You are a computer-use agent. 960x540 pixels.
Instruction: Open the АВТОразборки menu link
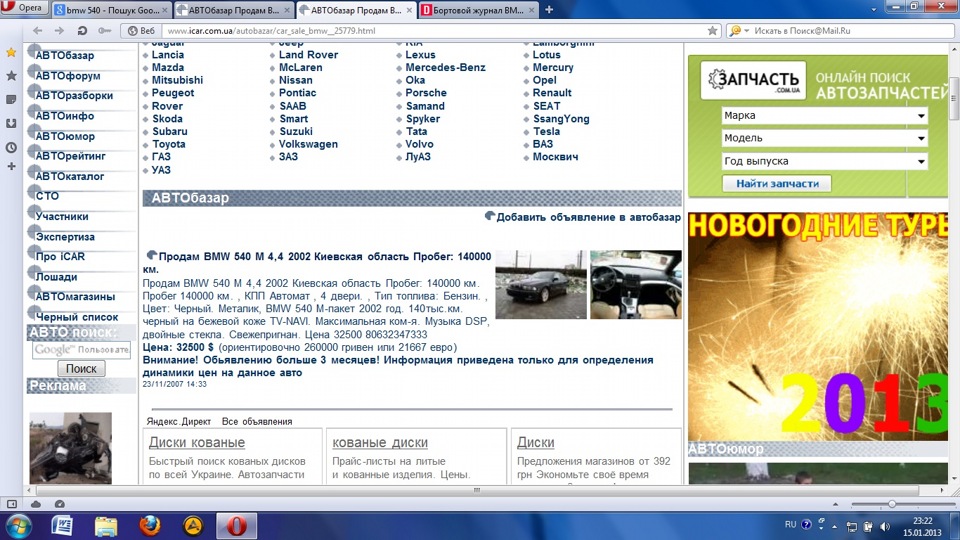(x=73, y=96)
